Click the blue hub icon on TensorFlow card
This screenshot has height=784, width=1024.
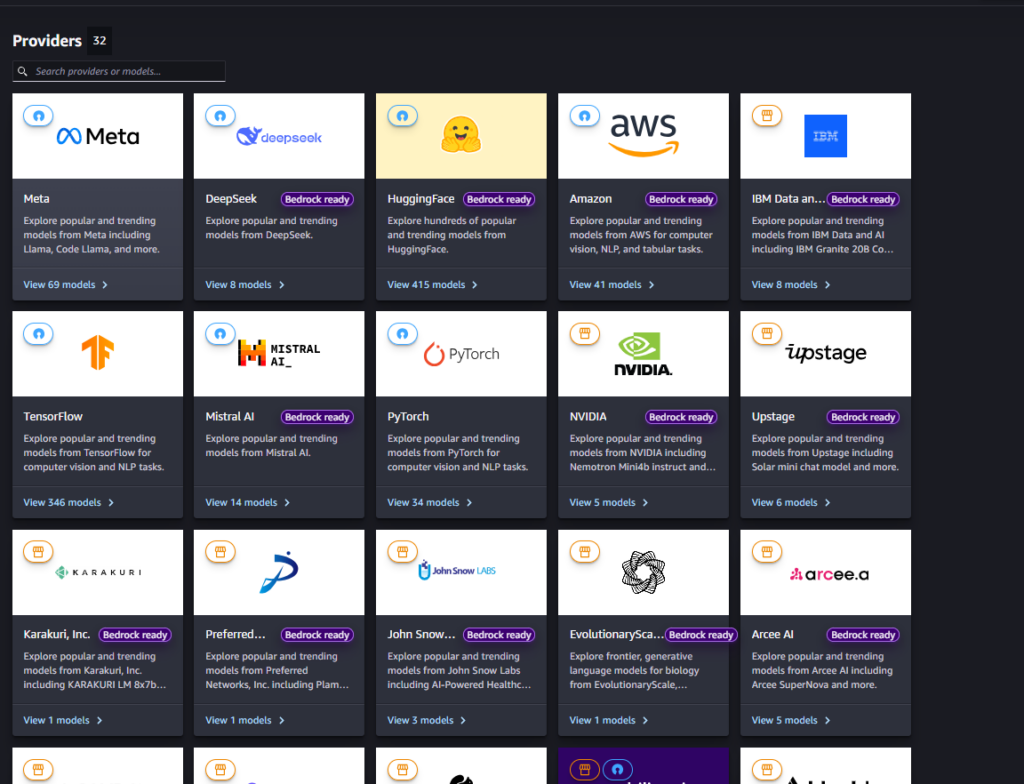click(x=39, y=334)
